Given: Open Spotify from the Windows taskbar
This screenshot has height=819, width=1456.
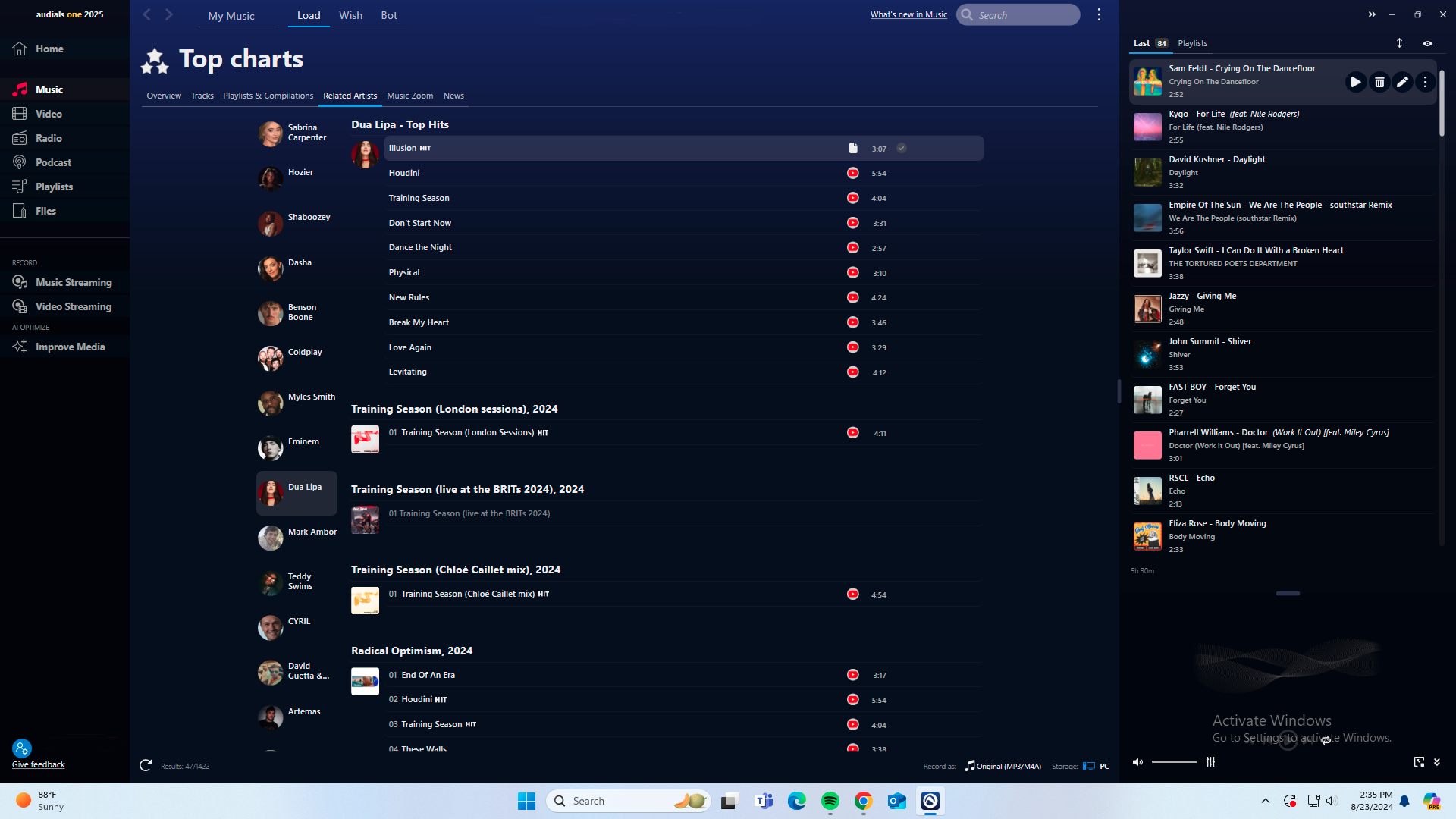Looking at the screenshot, I should click(830, 801).
